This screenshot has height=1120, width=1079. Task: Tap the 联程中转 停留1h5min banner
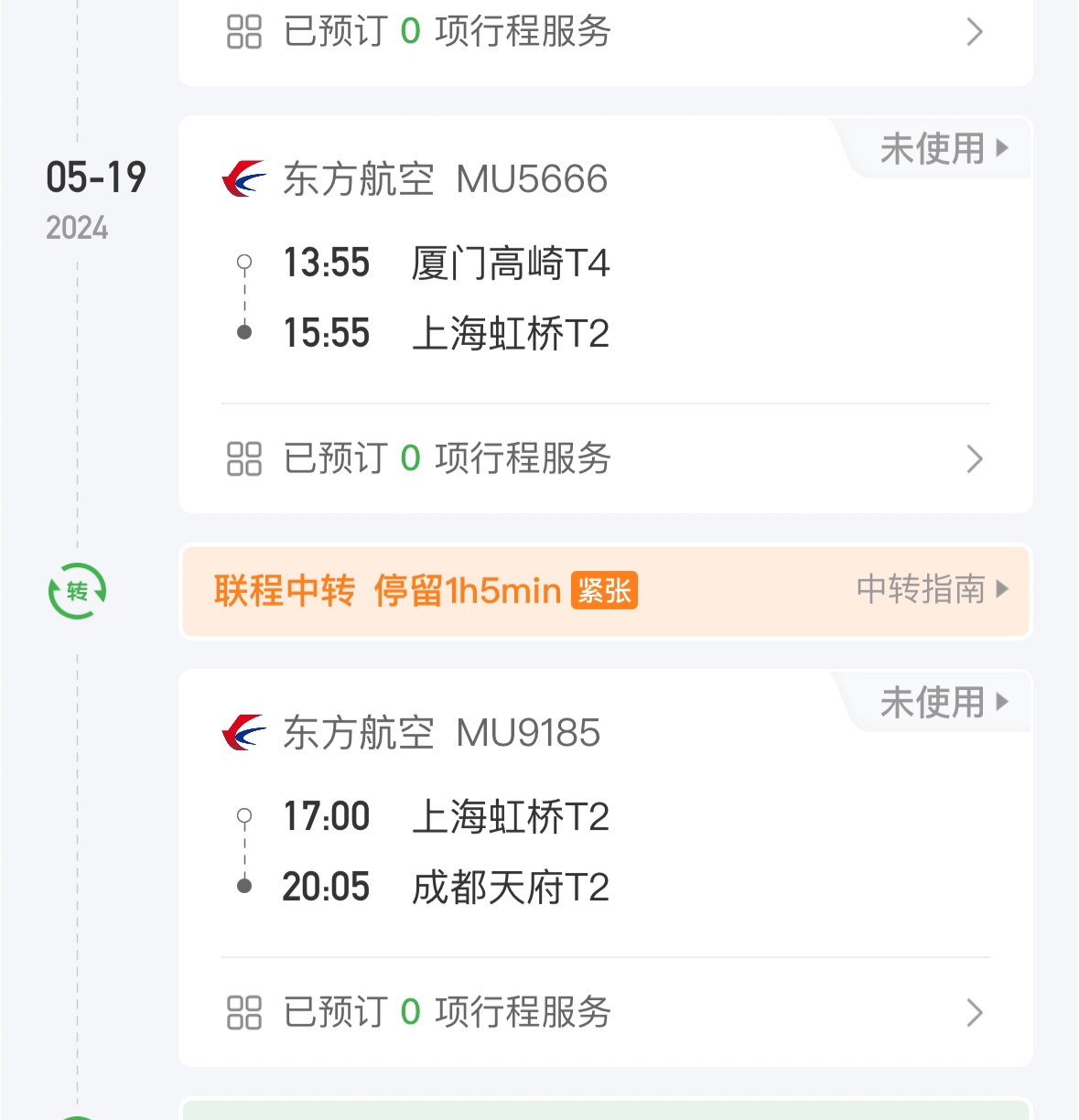607,591
